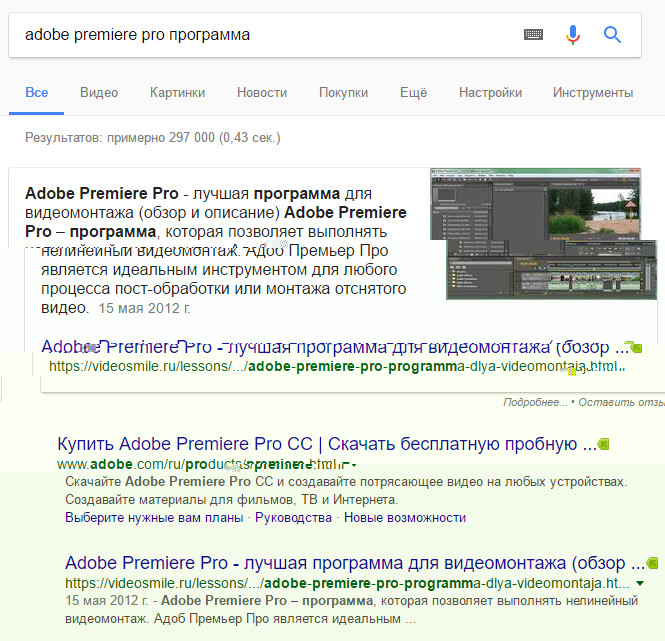Click 'Подробнее...' below the snippet

point(535,402)
